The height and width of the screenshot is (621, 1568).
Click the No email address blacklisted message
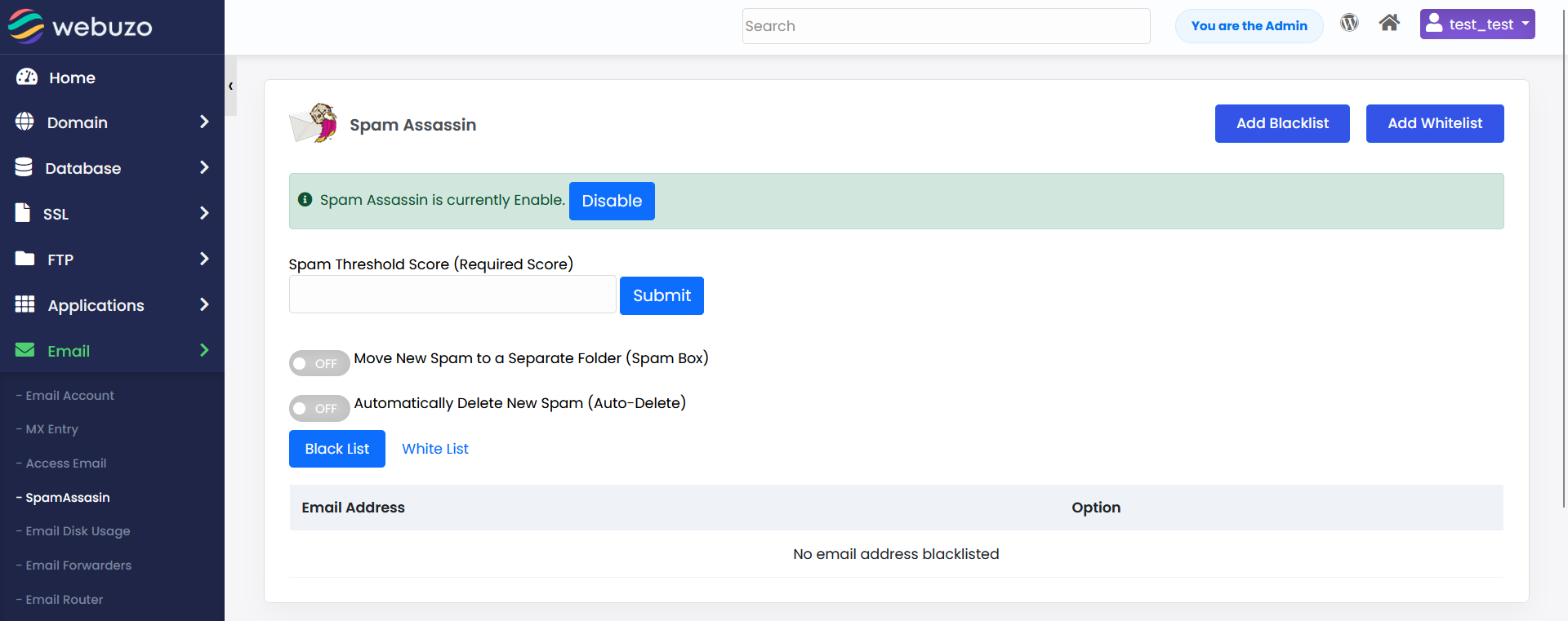point(896,554)
